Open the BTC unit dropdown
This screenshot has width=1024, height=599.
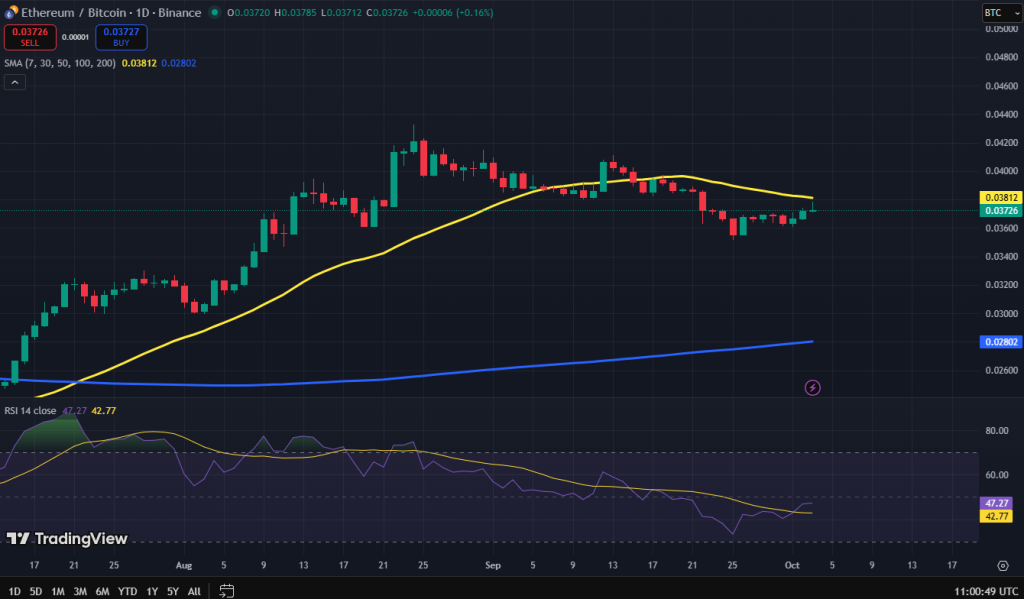pyautogui.click(x=1002, y=12)
